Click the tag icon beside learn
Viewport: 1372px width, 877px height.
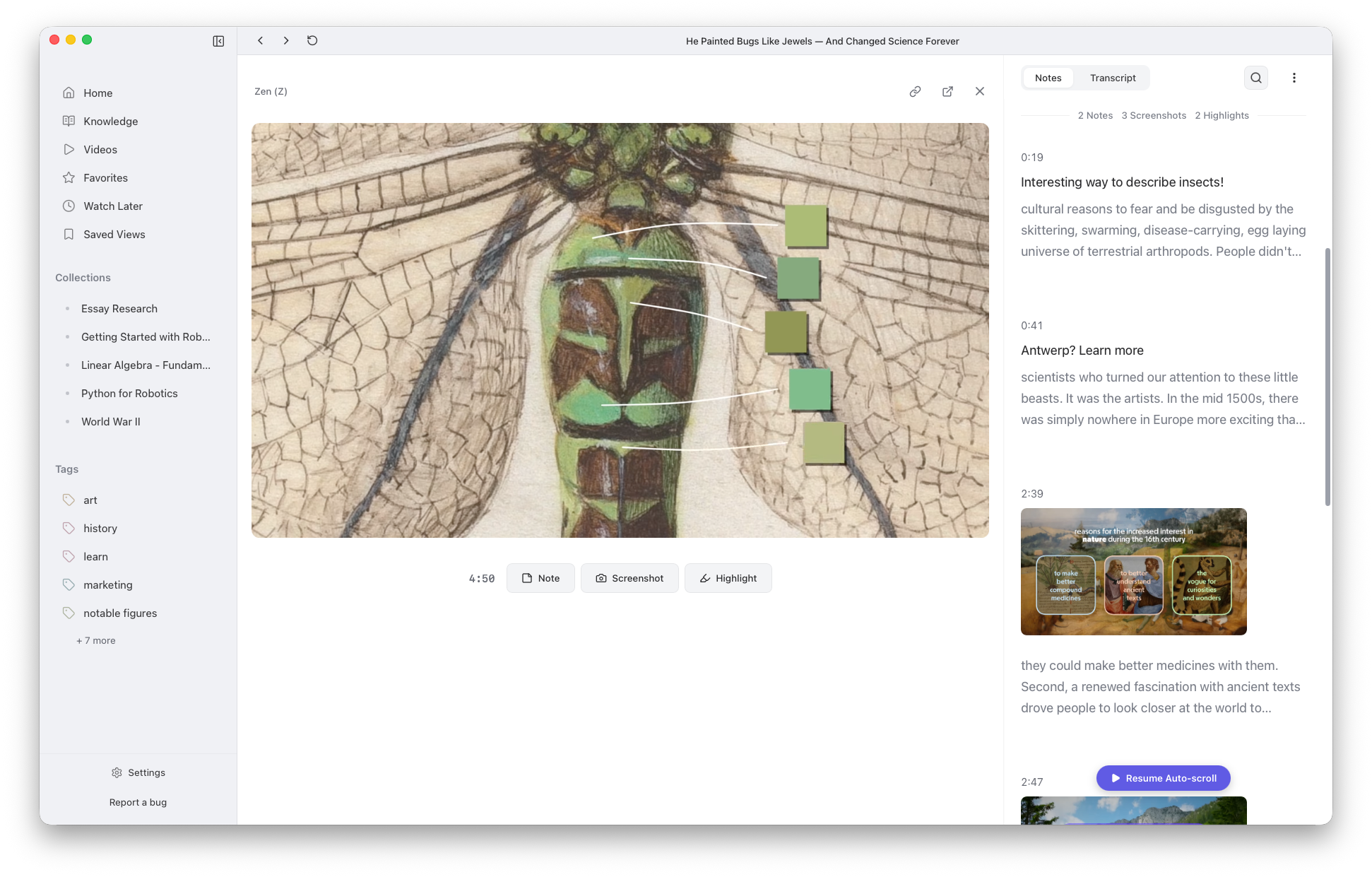69,556
